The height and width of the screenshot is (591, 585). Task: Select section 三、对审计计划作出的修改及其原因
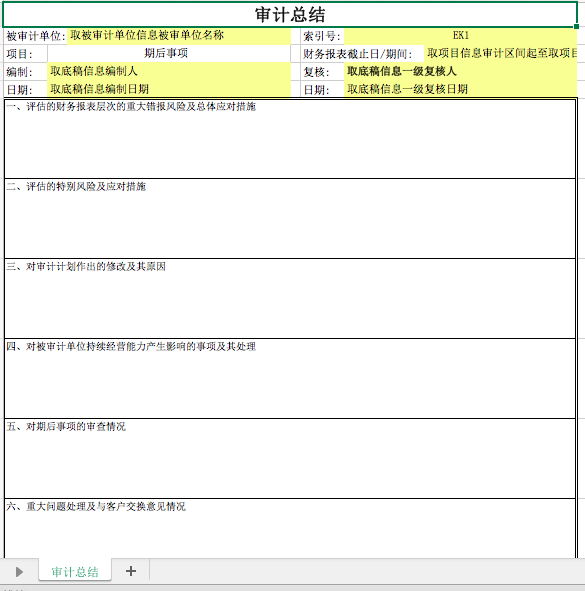290,299
